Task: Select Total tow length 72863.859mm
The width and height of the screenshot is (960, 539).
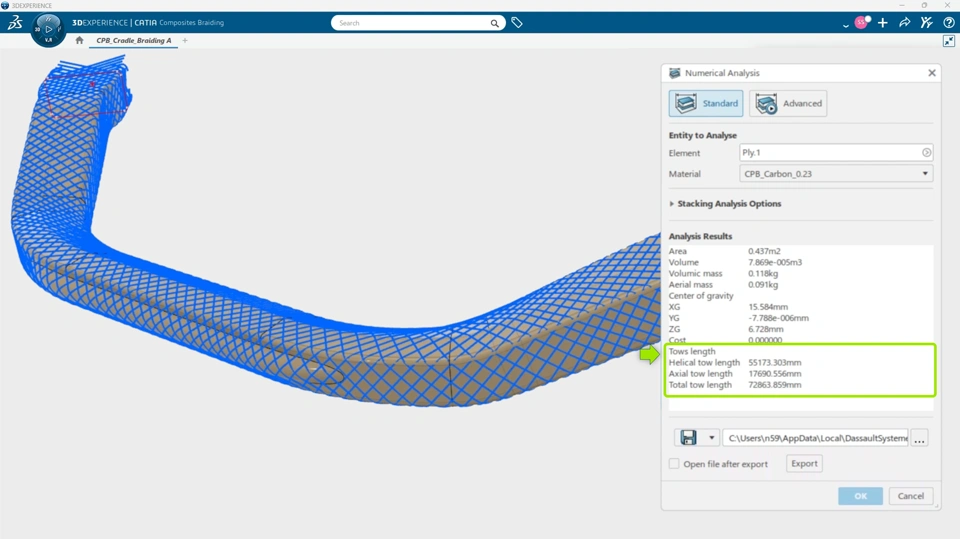Action: click(774, 385)
